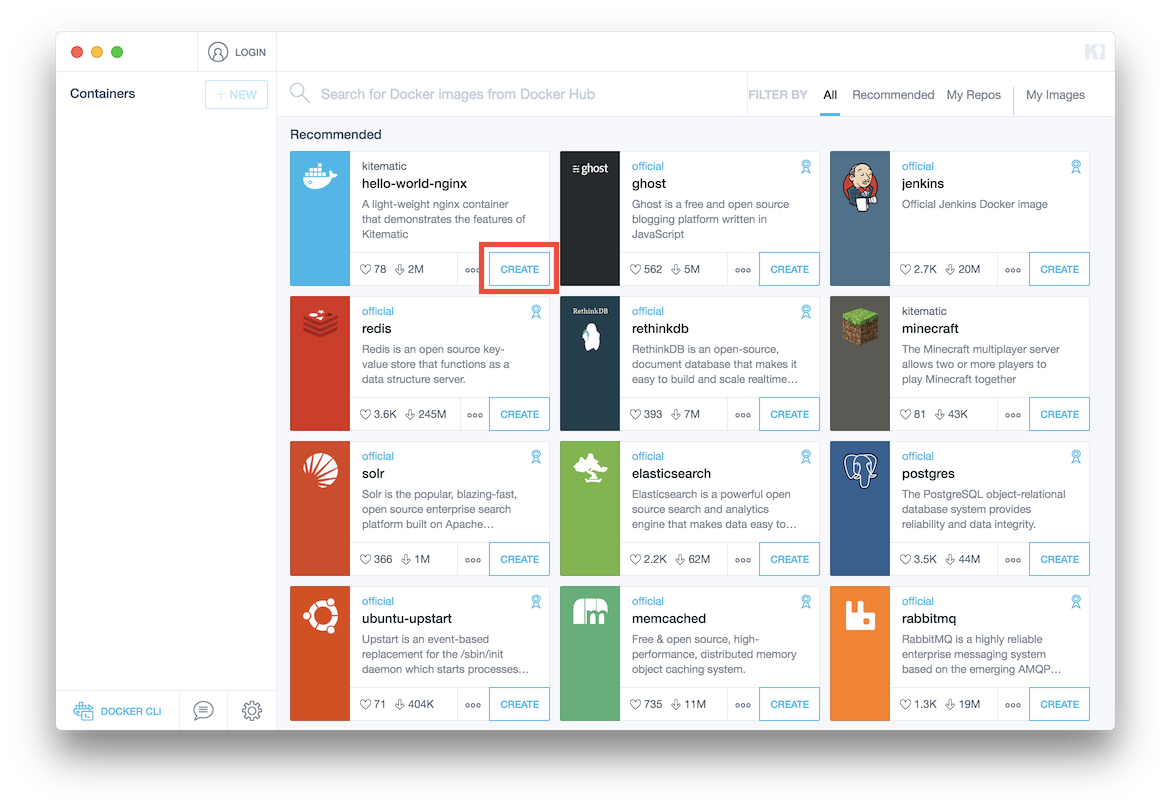The height and width of the screenshot is (810, 1171).
Task: Click the search magnifying glass icon
Action: coord(299,94)
